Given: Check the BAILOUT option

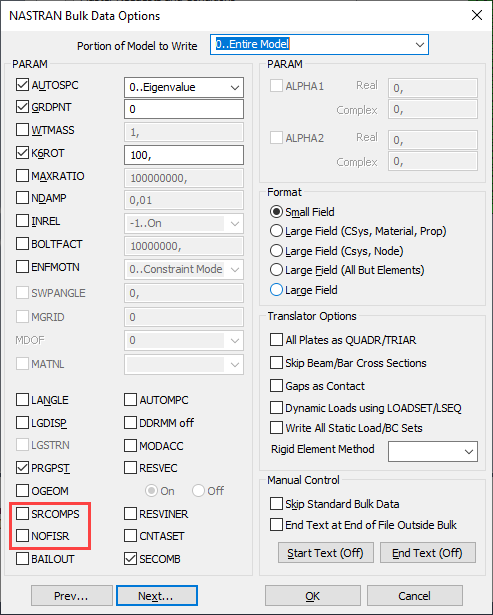Looking at the screenshot, I should (22, 558).
